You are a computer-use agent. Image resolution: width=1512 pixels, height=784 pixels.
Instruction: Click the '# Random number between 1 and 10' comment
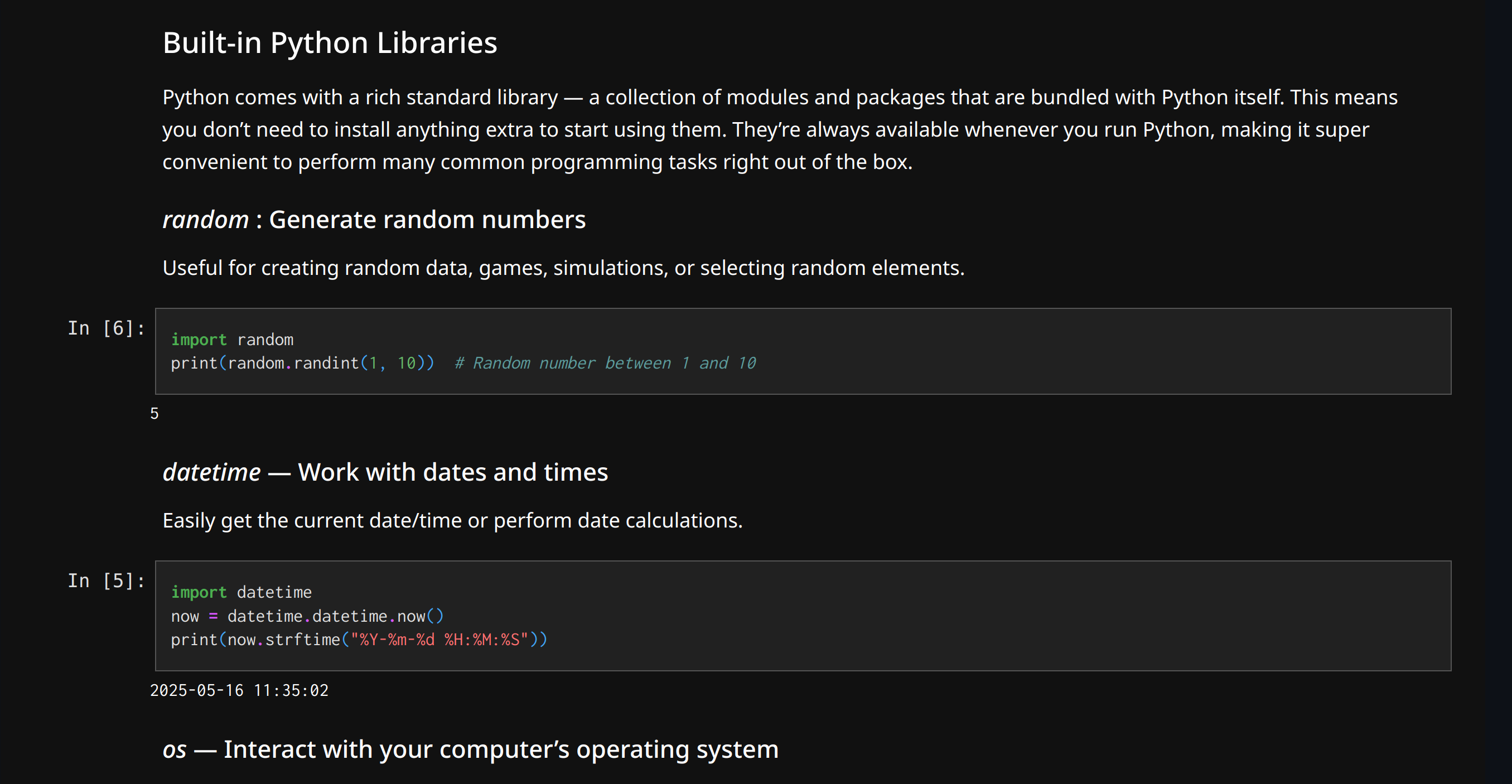(605, 363)
